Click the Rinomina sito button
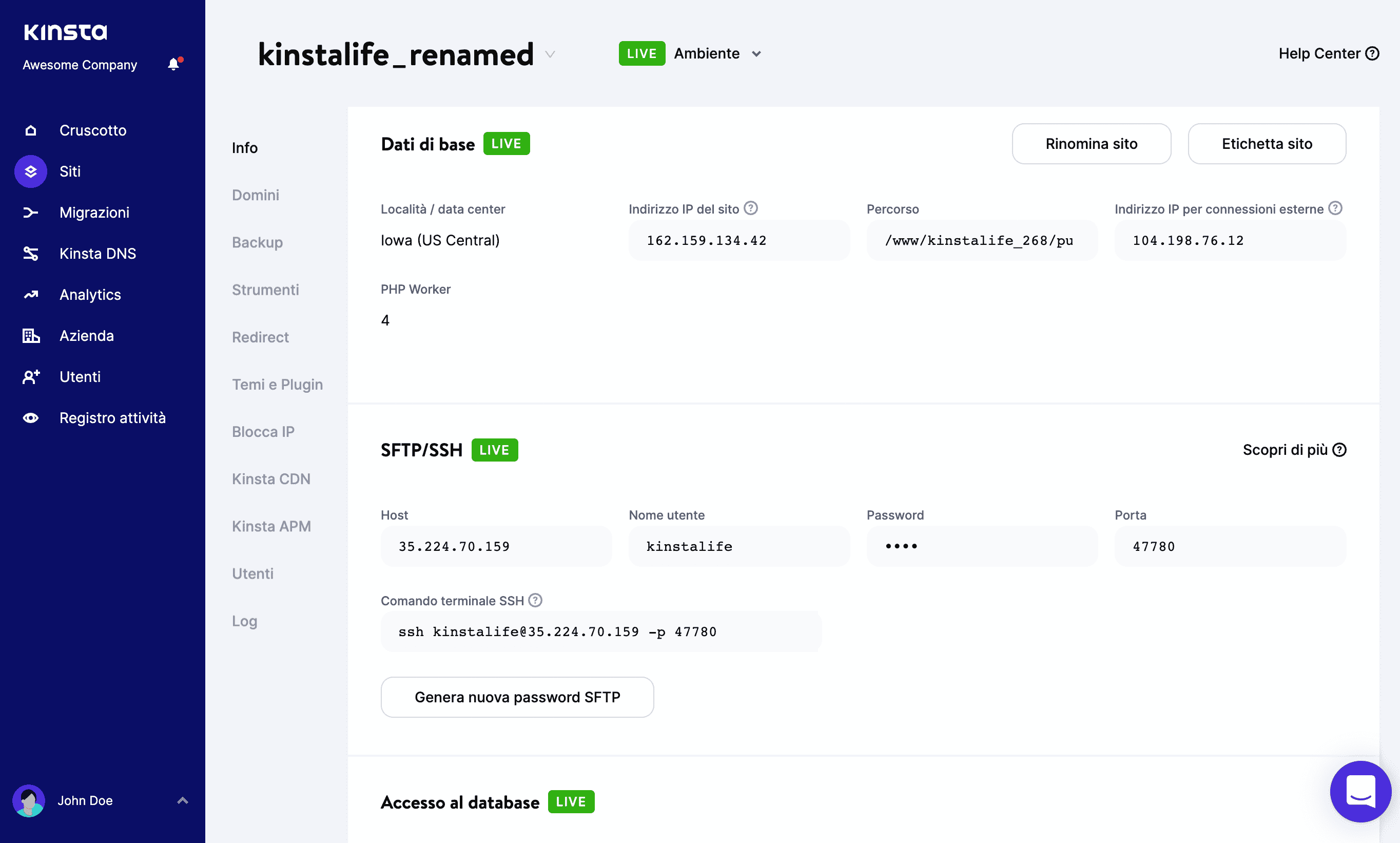This screenshot has width=1400, height=843. pos(1091,144)
